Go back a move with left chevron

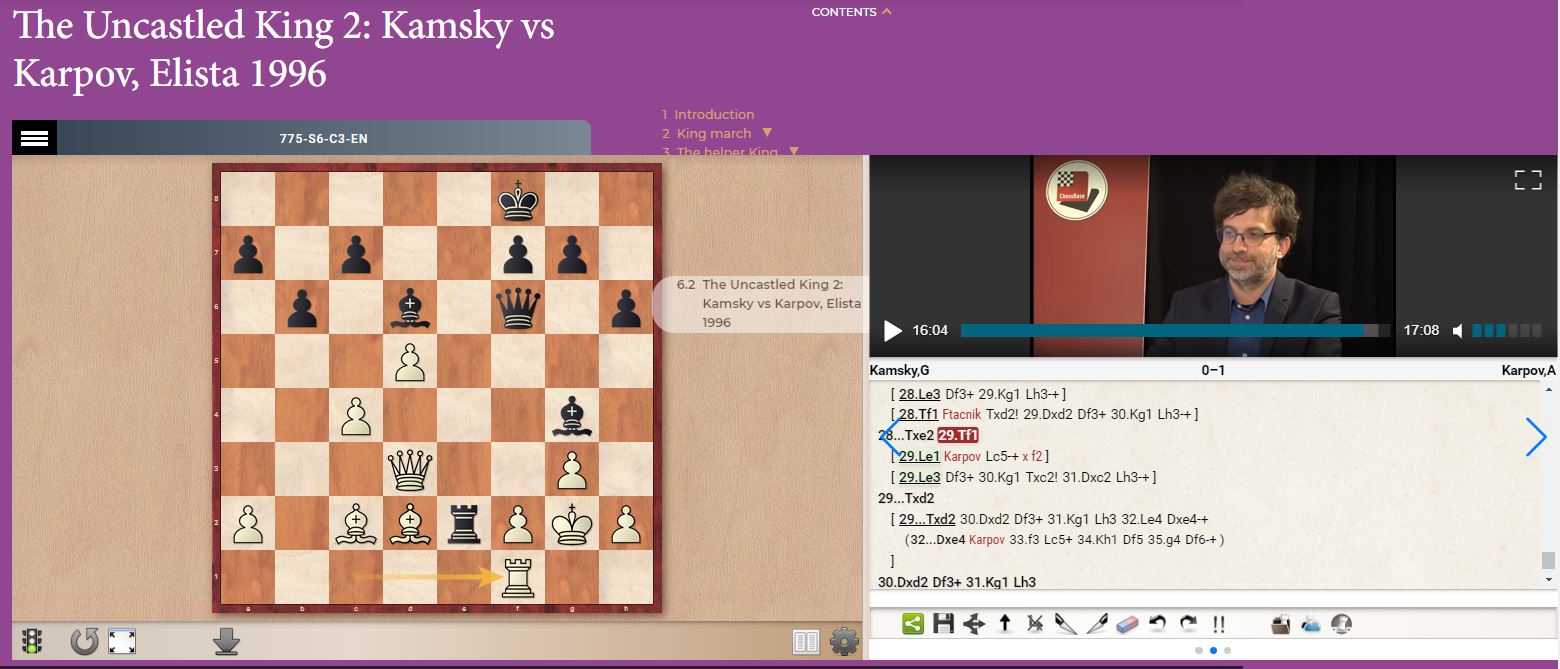point(890,437)
